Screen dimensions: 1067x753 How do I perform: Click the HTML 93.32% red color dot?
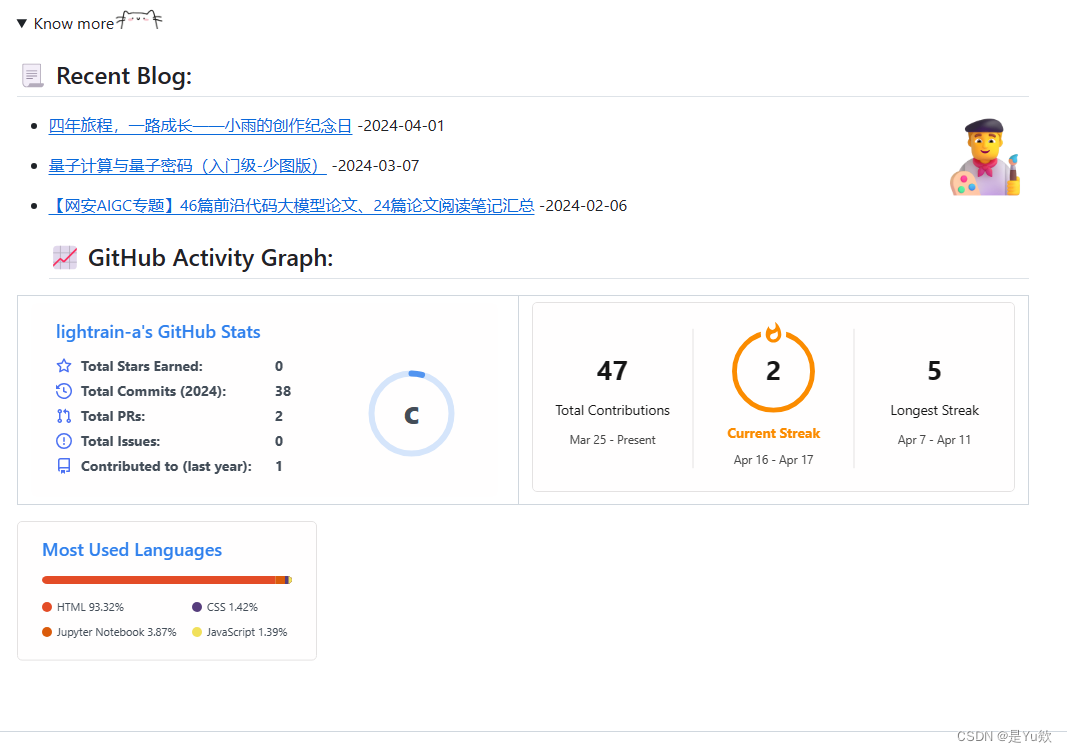(x=47, y=607)
